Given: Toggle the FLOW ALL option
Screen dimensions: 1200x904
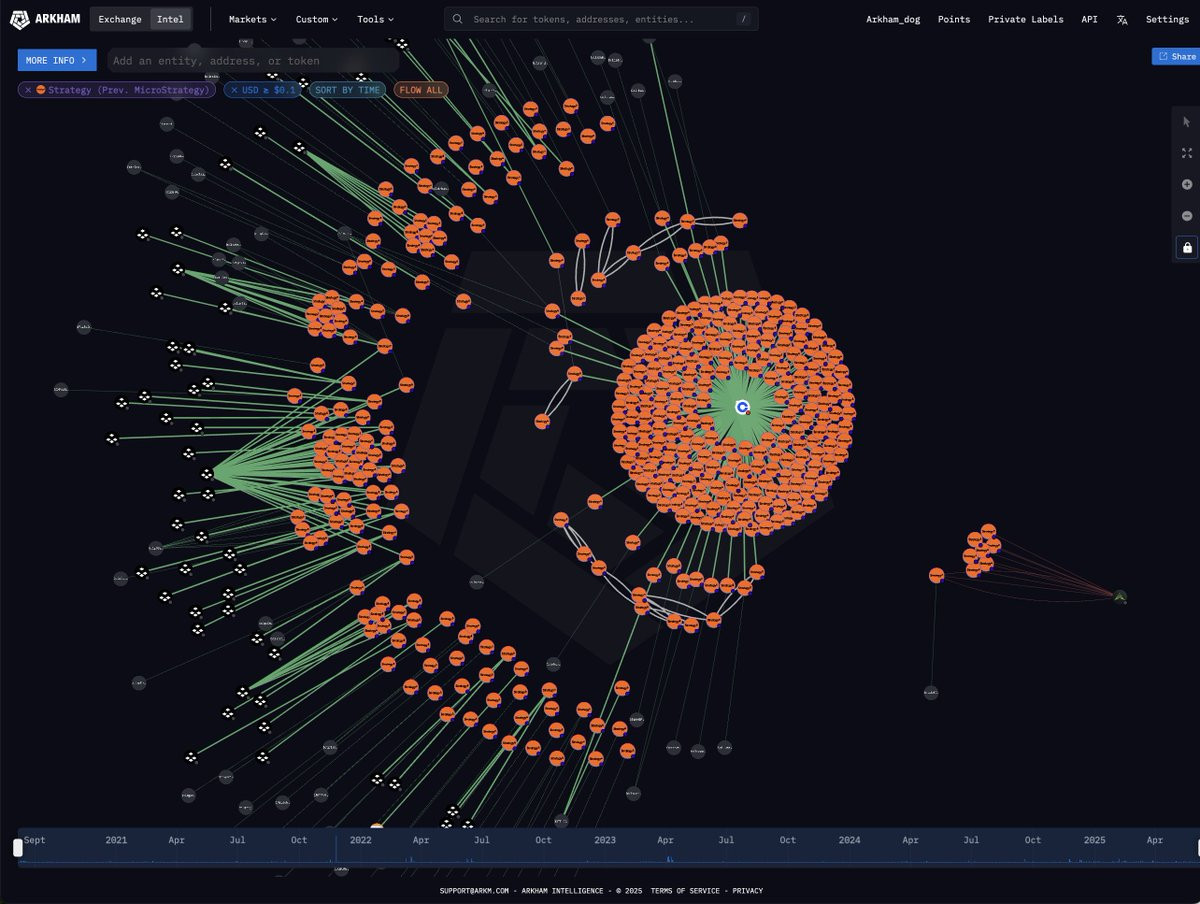Looking at the screenshot, I should pos(421,90).
